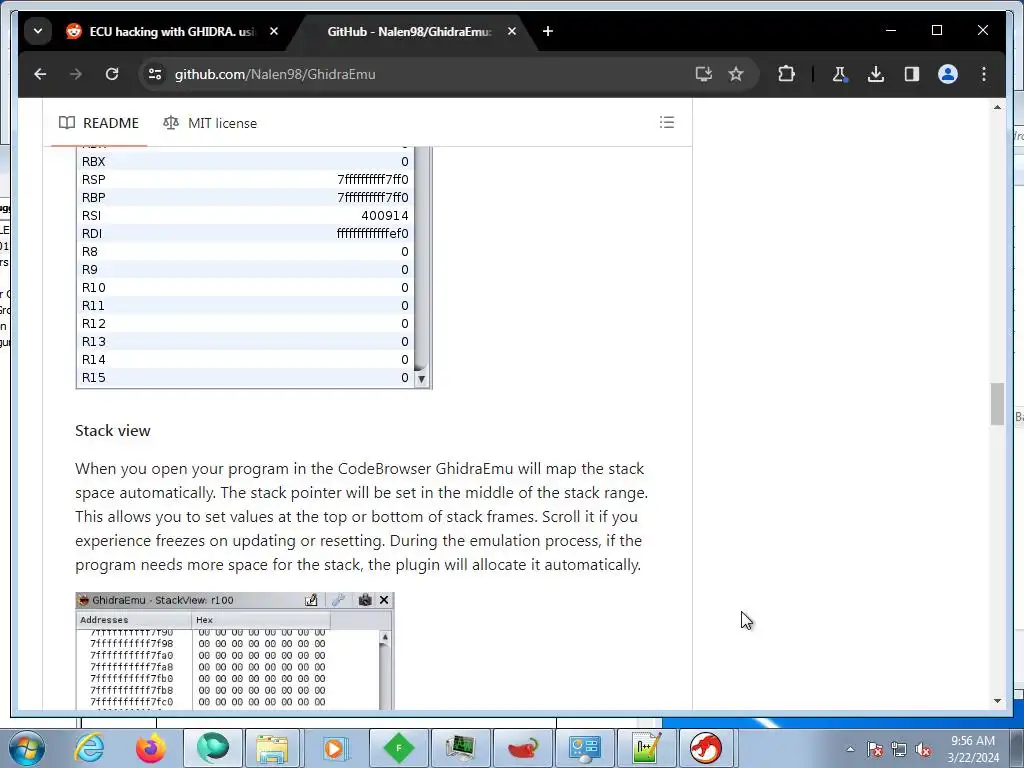This screenshot has height=768, width=1024.
Task: Click the page scroll up arrow
Action: (x=997, y=107)
